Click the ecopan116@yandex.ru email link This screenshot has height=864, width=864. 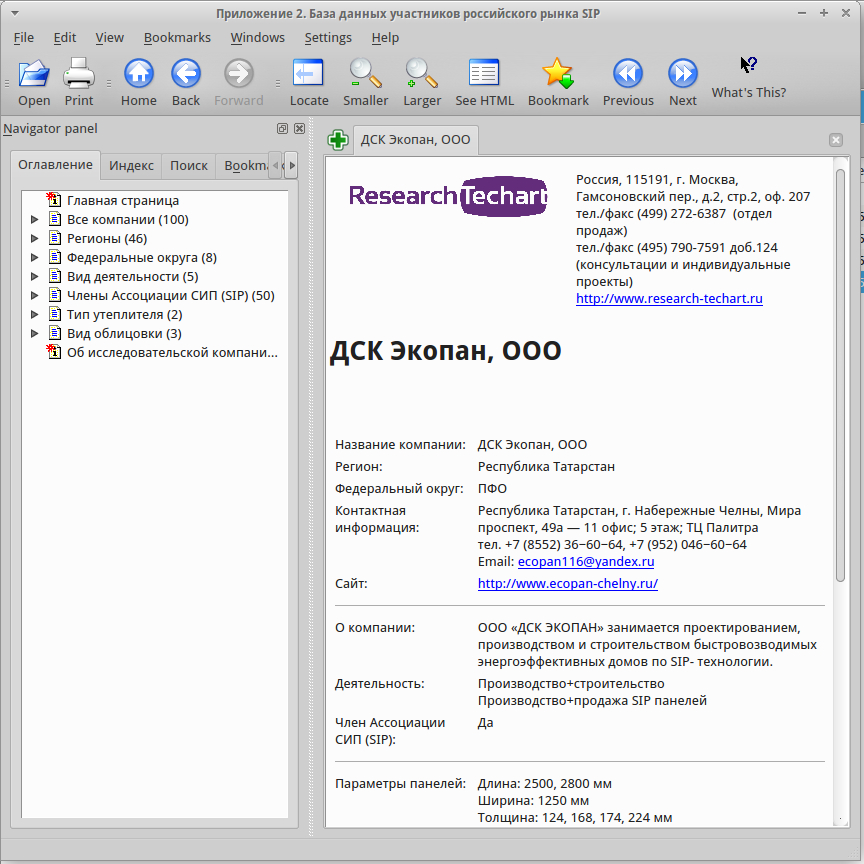586,561
